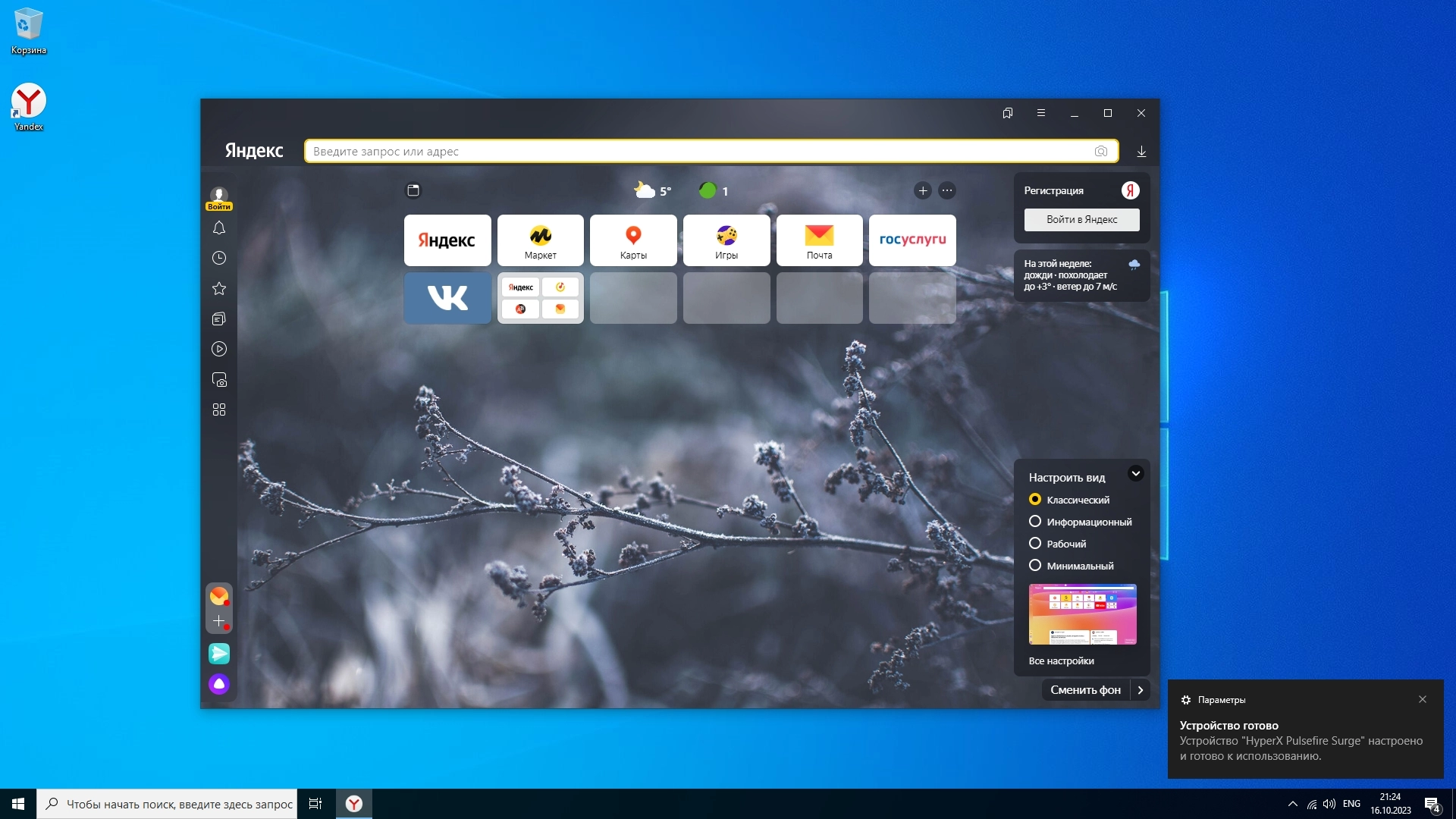Open the tableau three-dots menu
Screen dimensions: 1456x819
click(947, 191)
